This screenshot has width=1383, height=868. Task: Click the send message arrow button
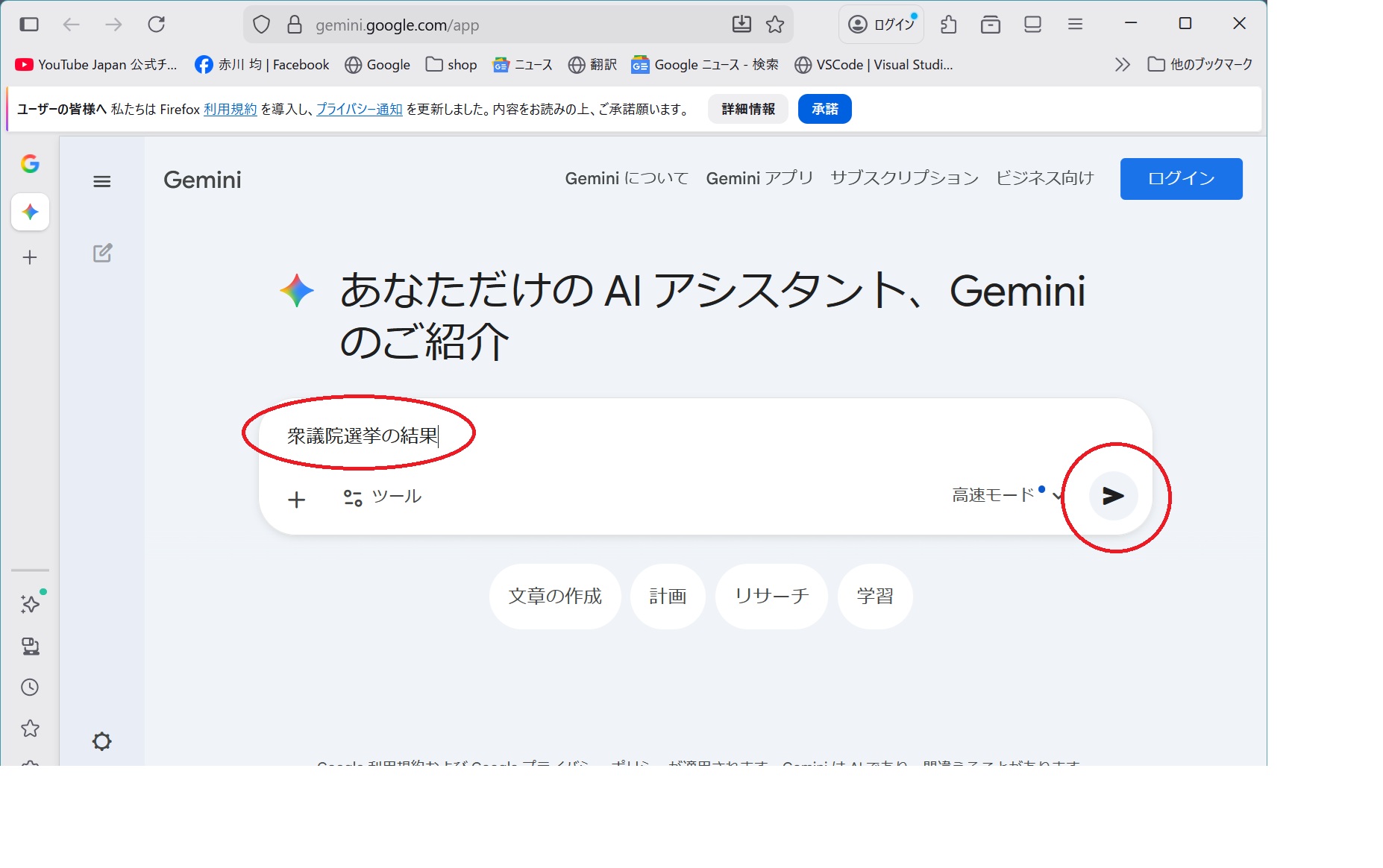[1112, 496]
